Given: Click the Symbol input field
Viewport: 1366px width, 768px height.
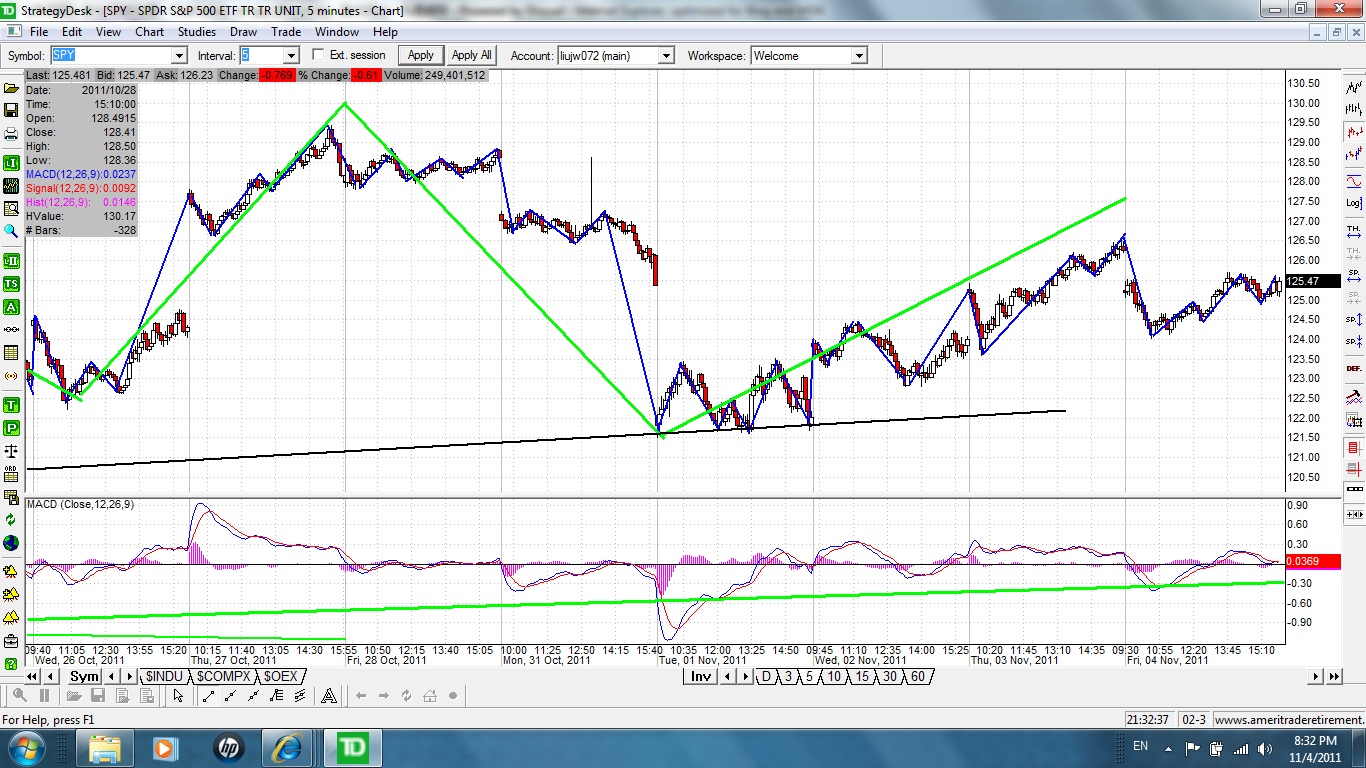Looking at the screenshot, I should point(110,56).
